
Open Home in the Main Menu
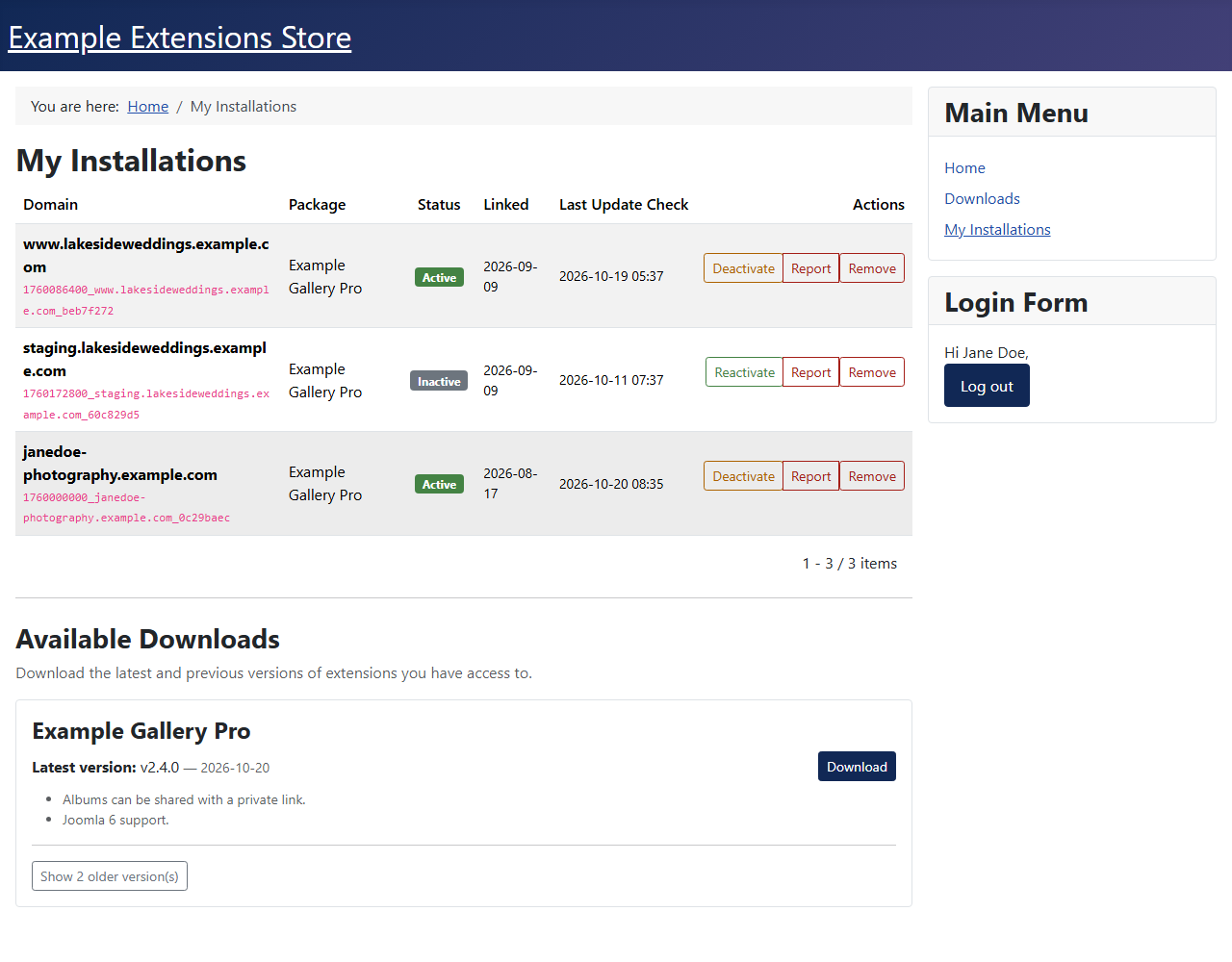click(x=964, y=167)
